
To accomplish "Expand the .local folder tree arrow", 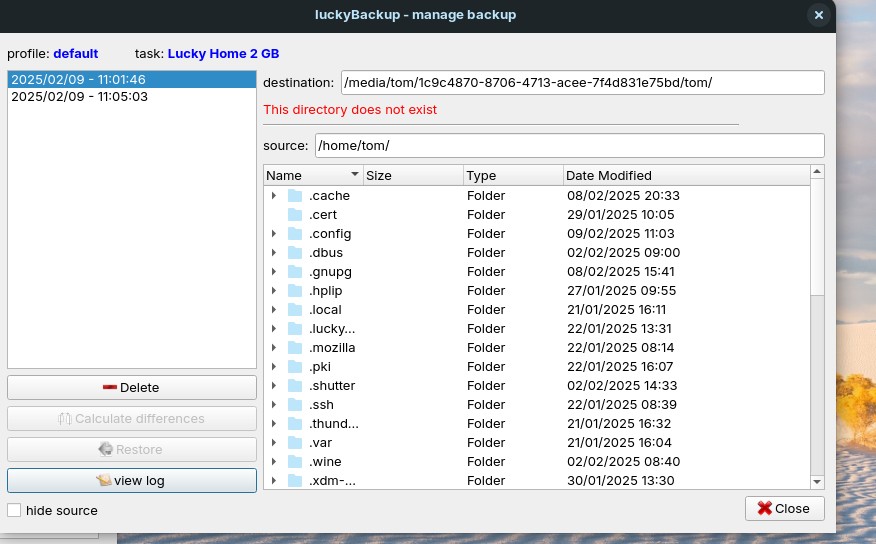I will (x=274, y=309).
